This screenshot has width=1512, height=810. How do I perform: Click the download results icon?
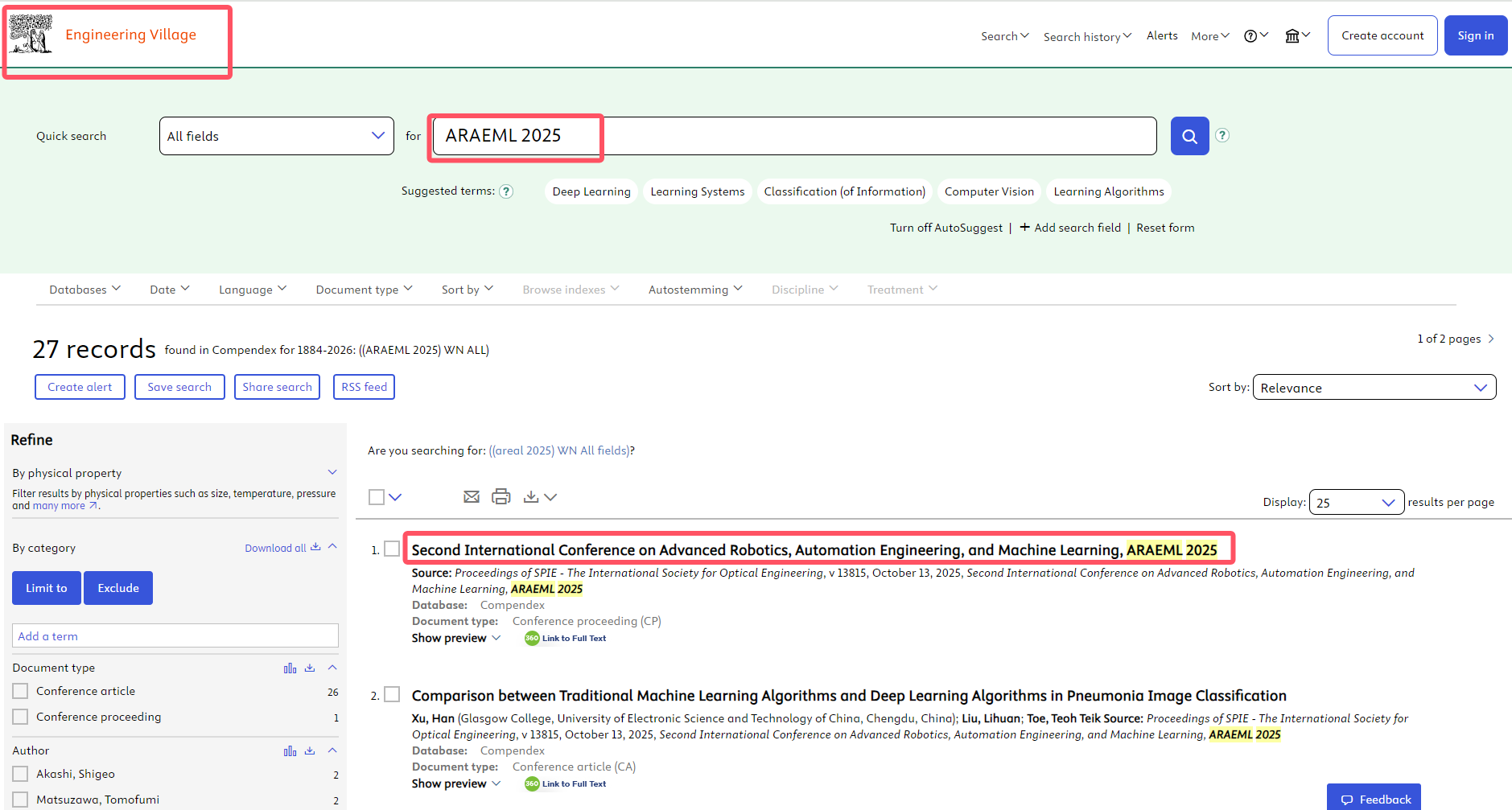click(531, 497)
